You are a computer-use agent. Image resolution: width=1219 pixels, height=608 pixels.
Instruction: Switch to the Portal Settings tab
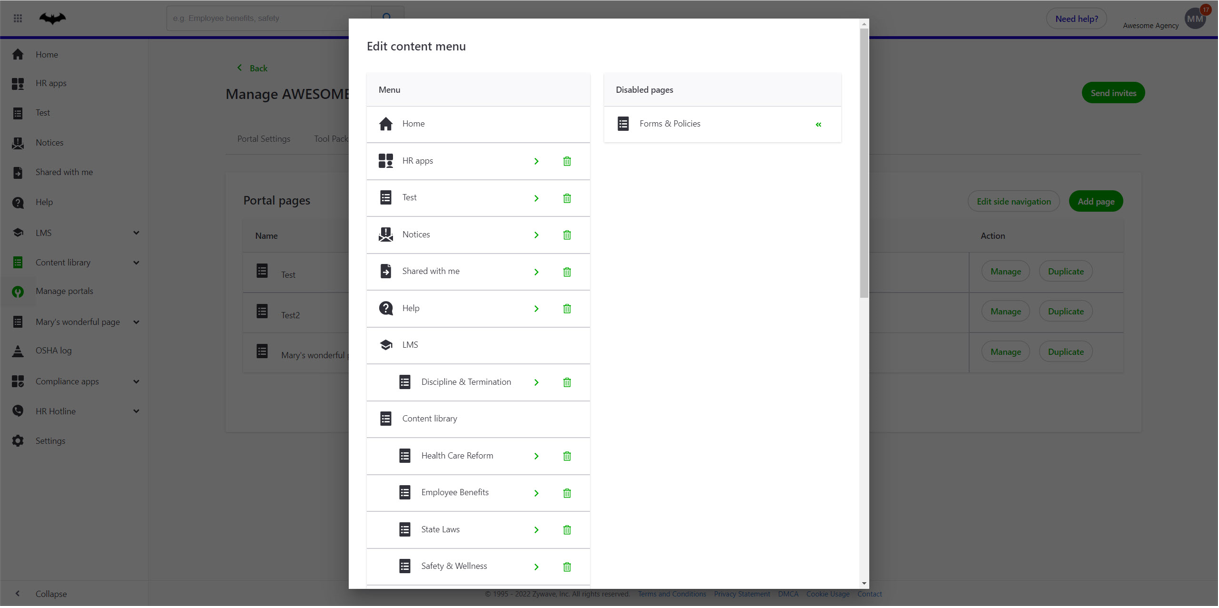tap(263, 139)
